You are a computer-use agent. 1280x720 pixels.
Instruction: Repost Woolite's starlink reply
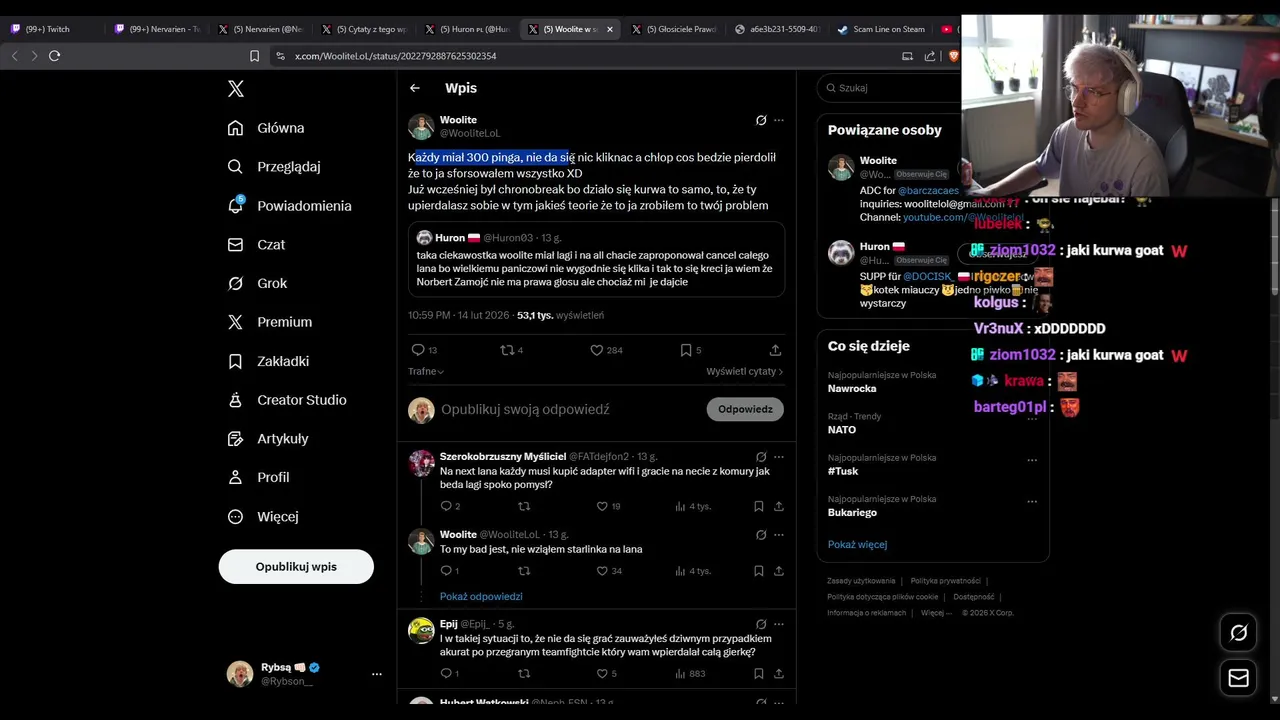(524, 571)
